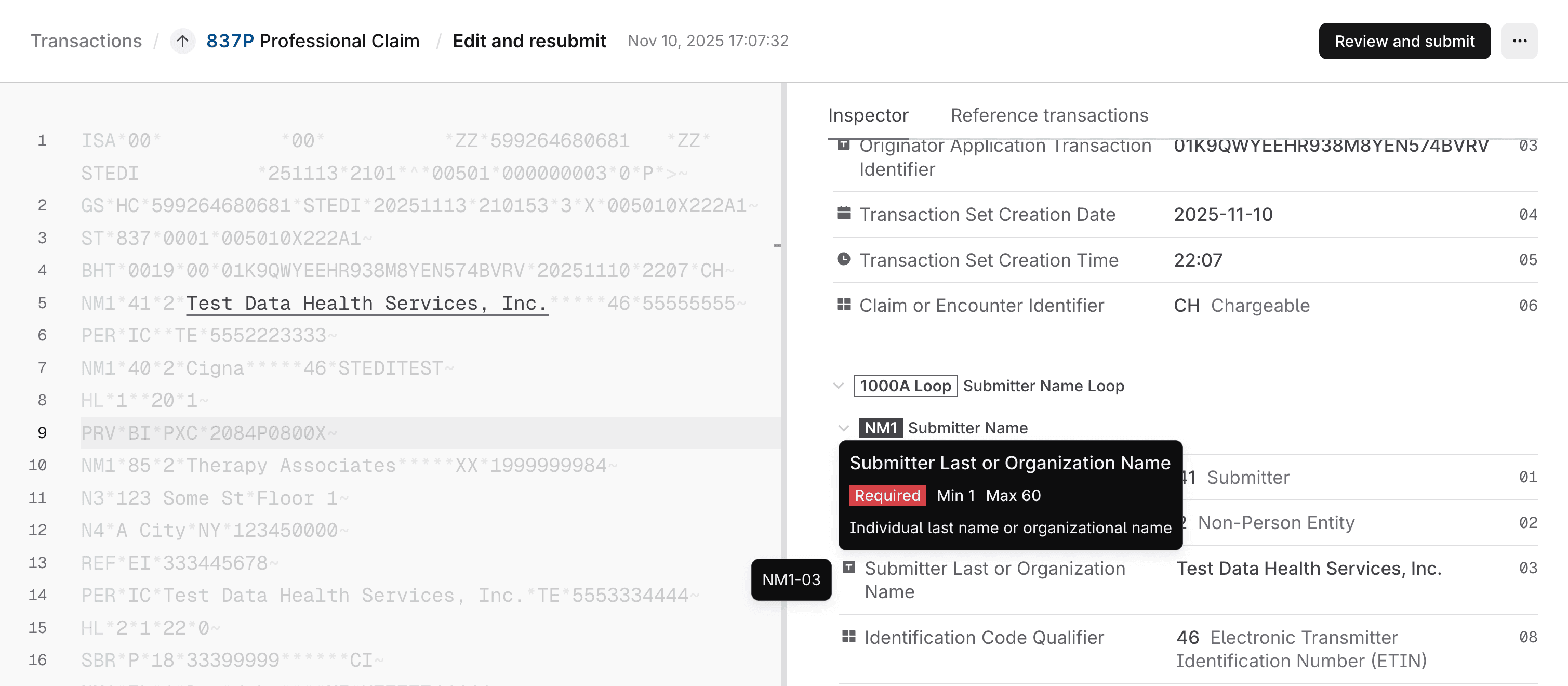The width and height of the screenshot is (1568, 686).
Task: Click the calendar icon for Transaction Set Creation Date
Action: click(844, 214)
